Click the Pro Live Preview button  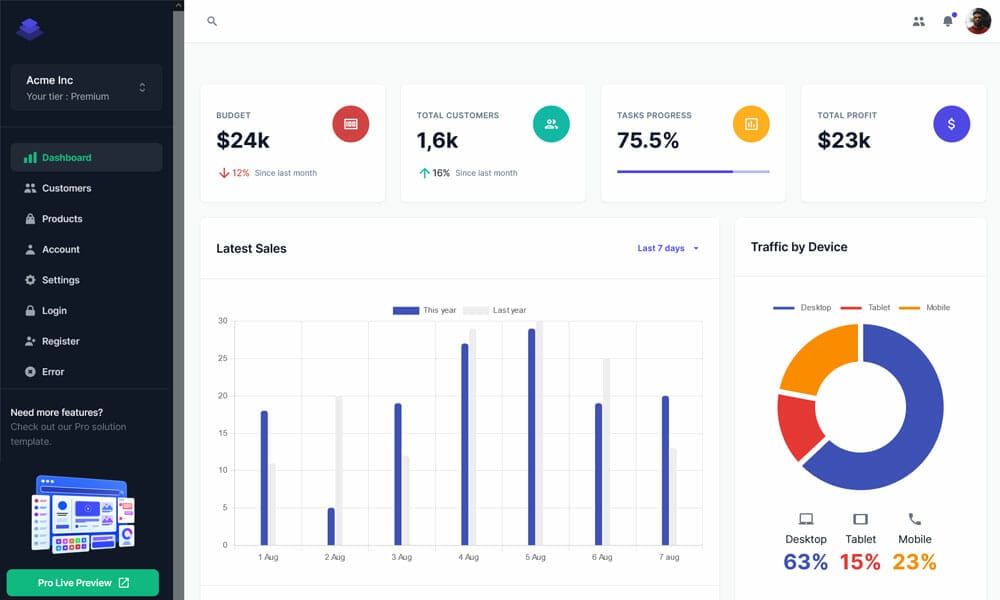pyautogui.click(x=82, y=582)
